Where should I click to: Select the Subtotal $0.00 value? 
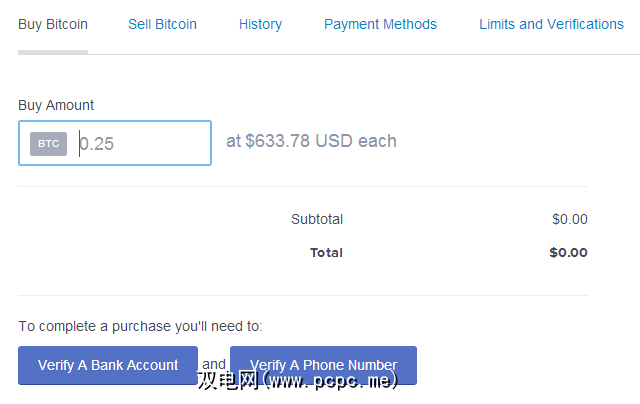[569, 219]
